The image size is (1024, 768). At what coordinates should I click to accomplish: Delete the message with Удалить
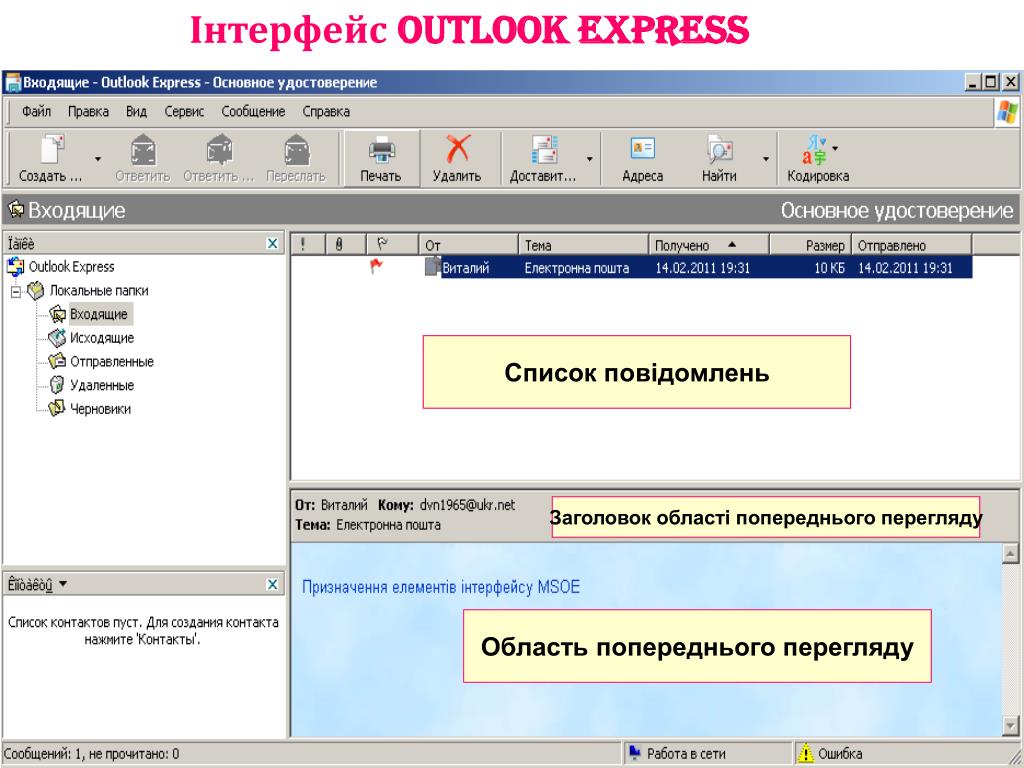click(457, 159)
